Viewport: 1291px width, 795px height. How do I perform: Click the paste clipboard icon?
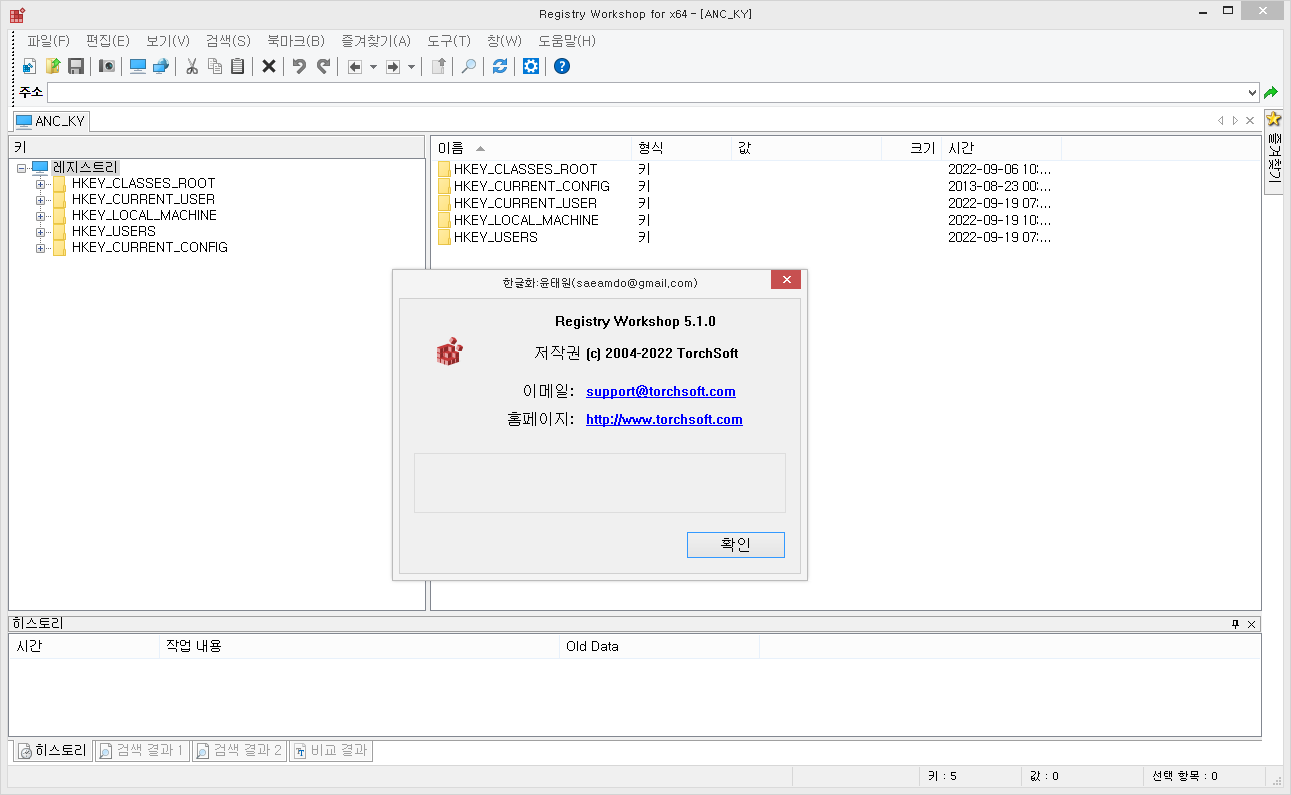coord(237,66)
